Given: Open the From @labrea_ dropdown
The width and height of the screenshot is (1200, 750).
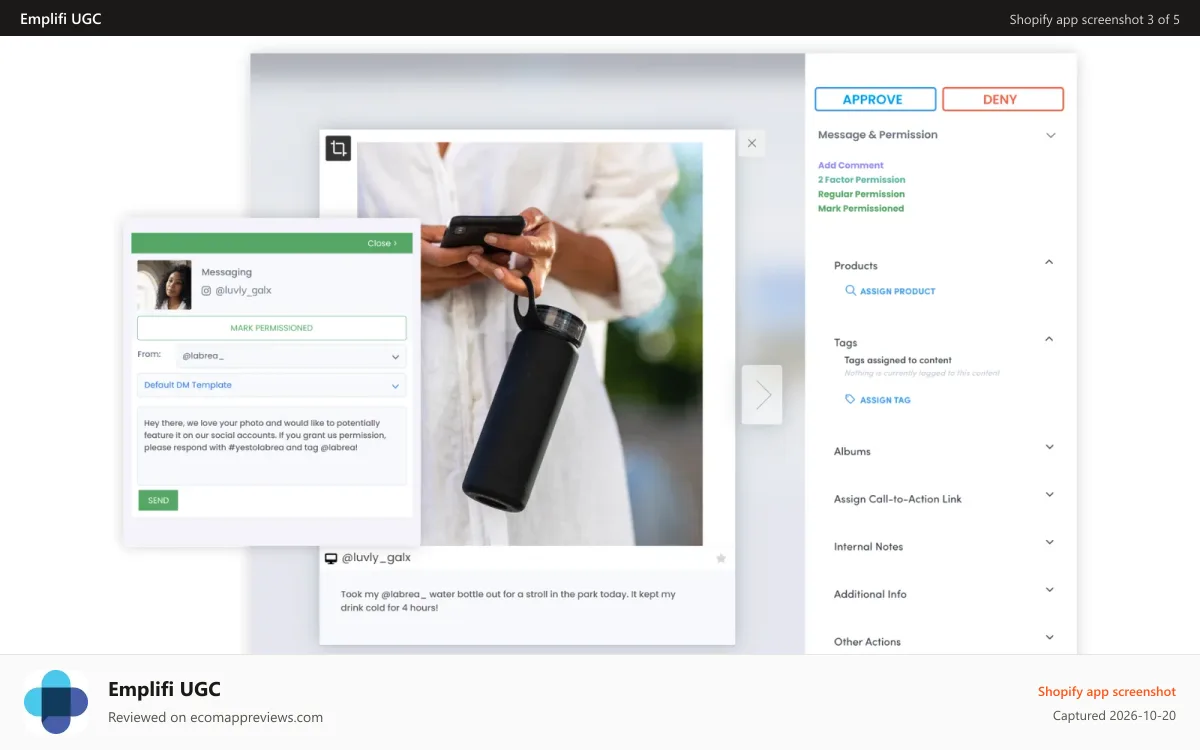Looking at the screenshot, I should [x=290, y=356].
